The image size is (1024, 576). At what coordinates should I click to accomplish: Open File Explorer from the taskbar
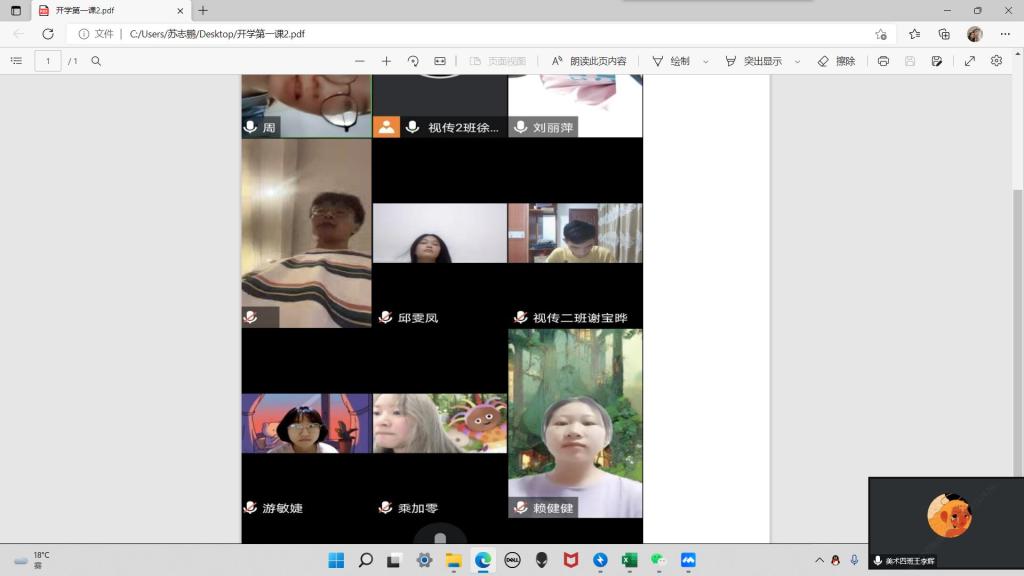(454, 560)
